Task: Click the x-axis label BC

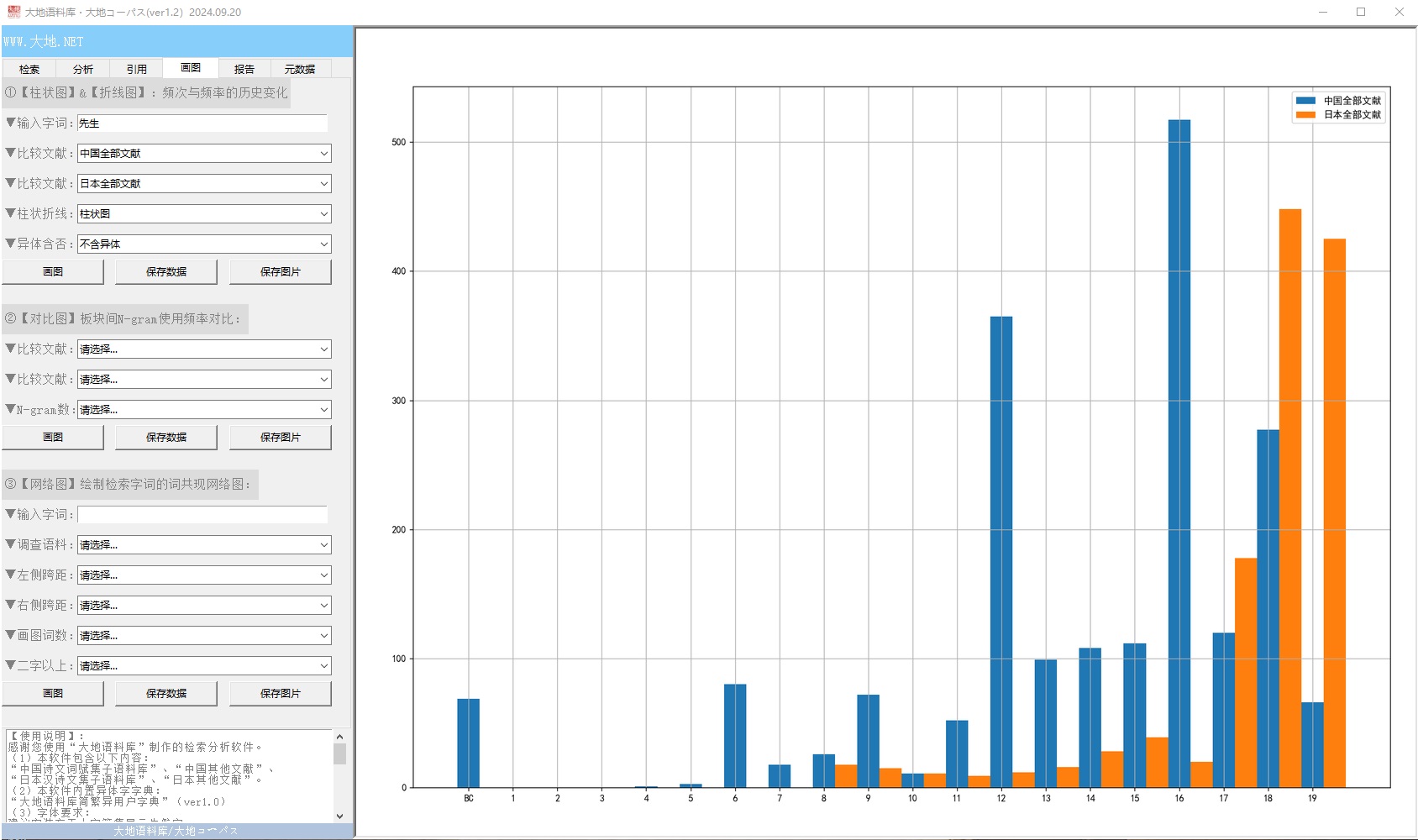Action: (469, 798)
